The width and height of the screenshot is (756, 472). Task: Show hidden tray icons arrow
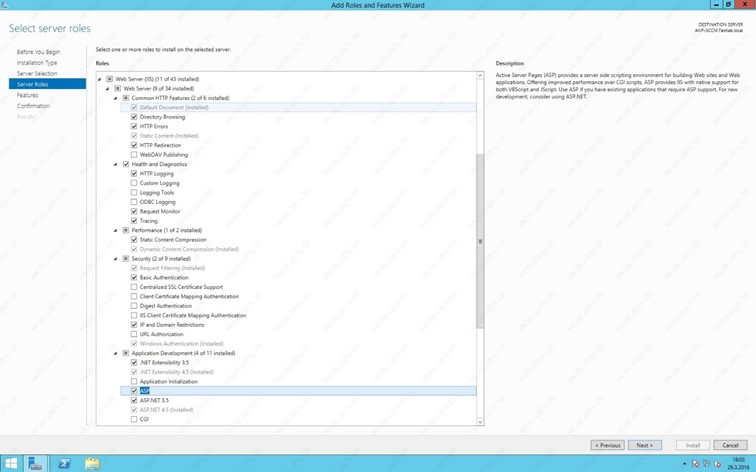[684, 464]
